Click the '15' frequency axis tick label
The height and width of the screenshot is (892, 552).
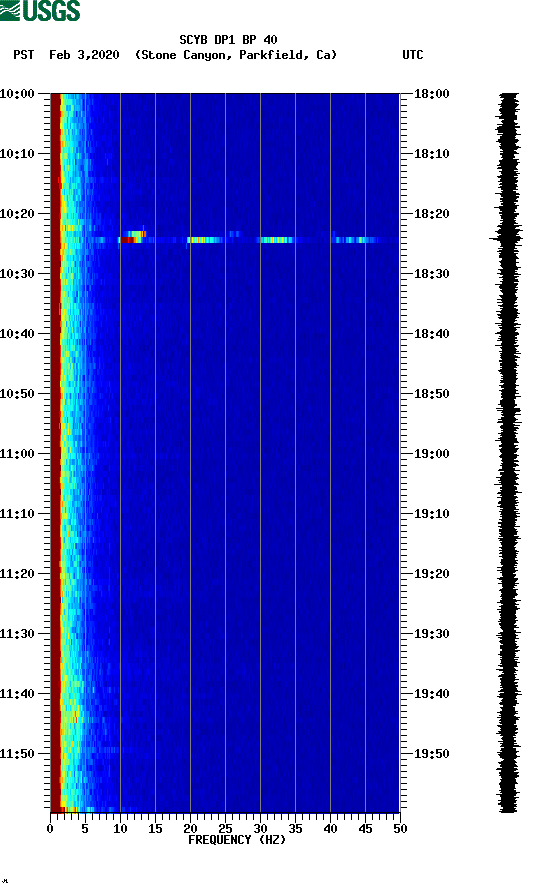(x=155, y=829)
